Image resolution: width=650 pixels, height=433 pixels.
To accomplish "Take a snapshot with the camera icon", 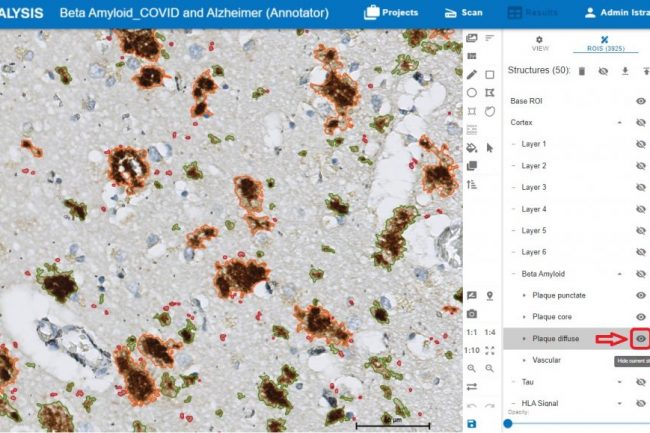I will pos(472,313).
